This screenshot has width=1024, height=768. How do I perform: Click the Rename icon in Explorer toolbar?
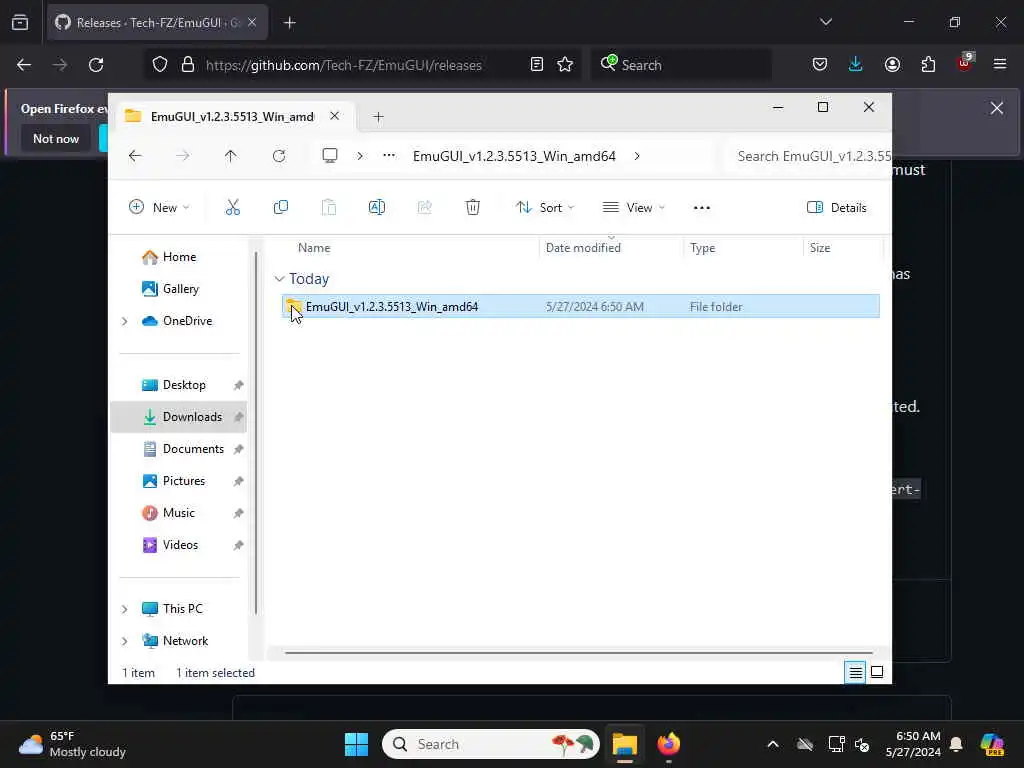tap(377, 208)
